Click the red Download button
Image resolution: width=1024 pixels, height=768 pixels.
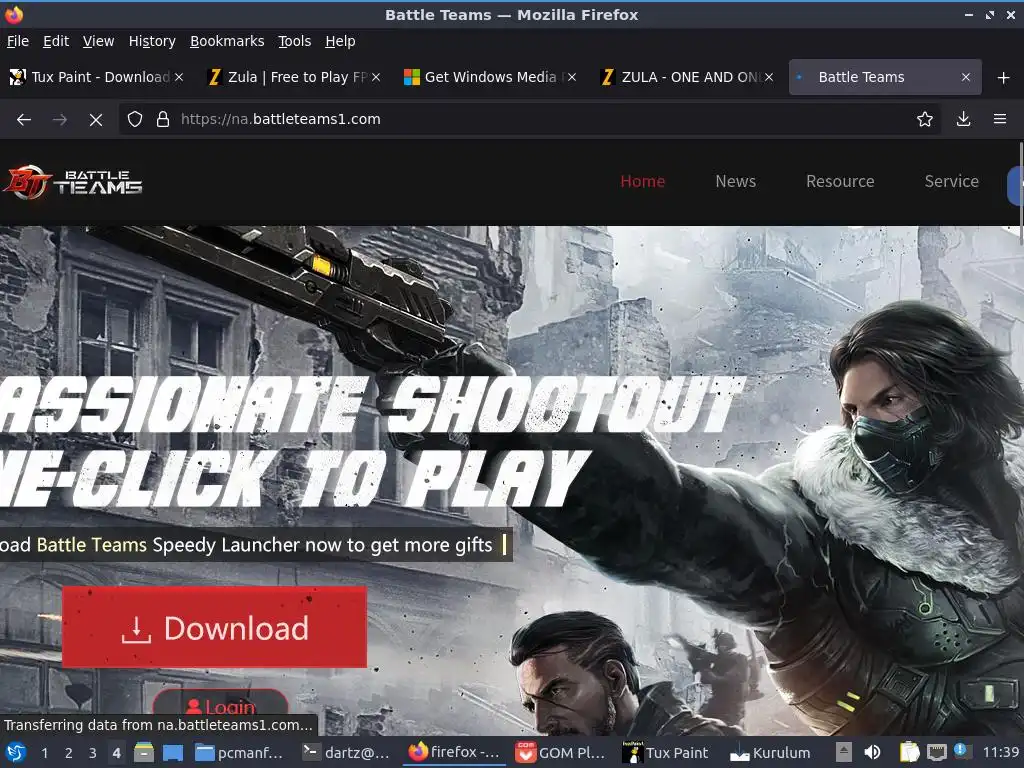pos(214,627)
